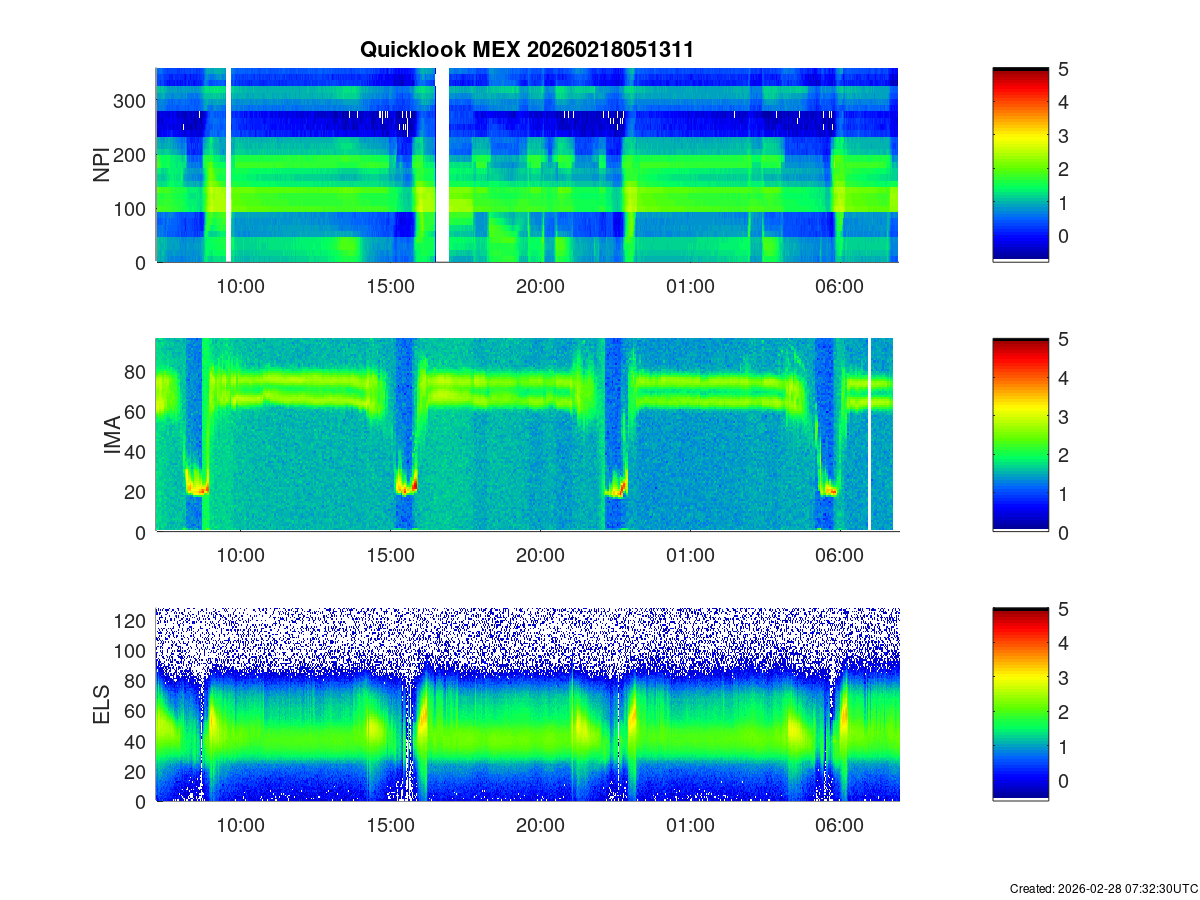Click the Quicklook MEX 20260218051311 plot title
Screen dimensions: 1200x900
(526, 49)
